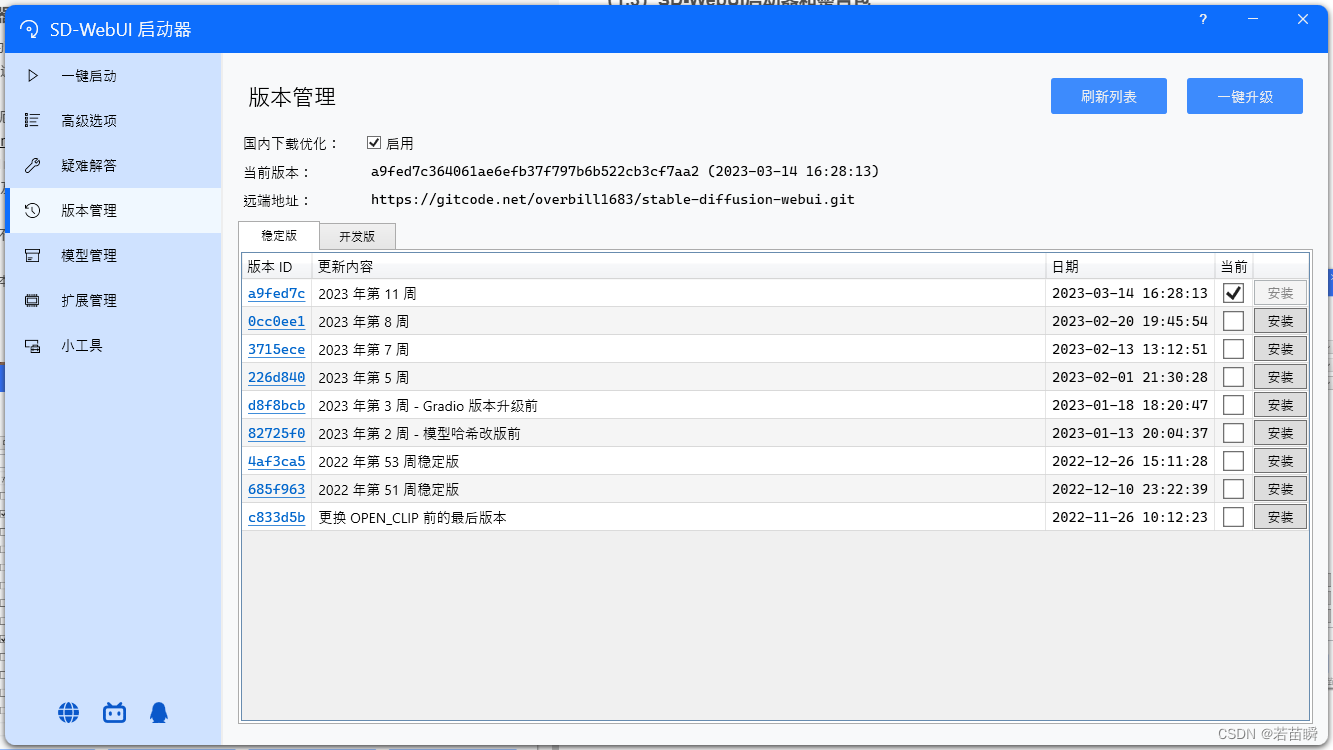Install version 0cc0ee1 with 安装 button
The width and height of the screenshot is (1333, 750).
pyautogui.click(x=1280, y=321)
